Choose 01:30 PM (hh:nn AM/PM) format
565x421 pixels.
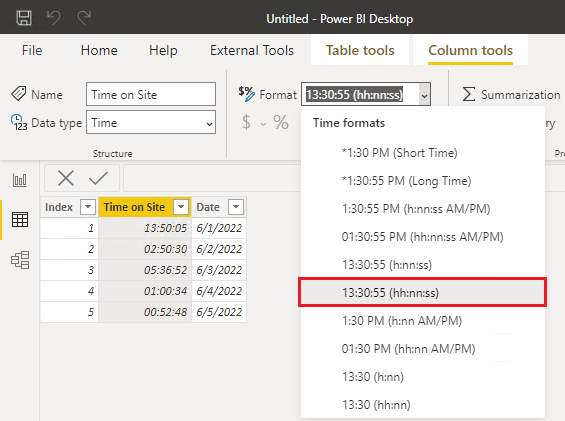(423, 349)
